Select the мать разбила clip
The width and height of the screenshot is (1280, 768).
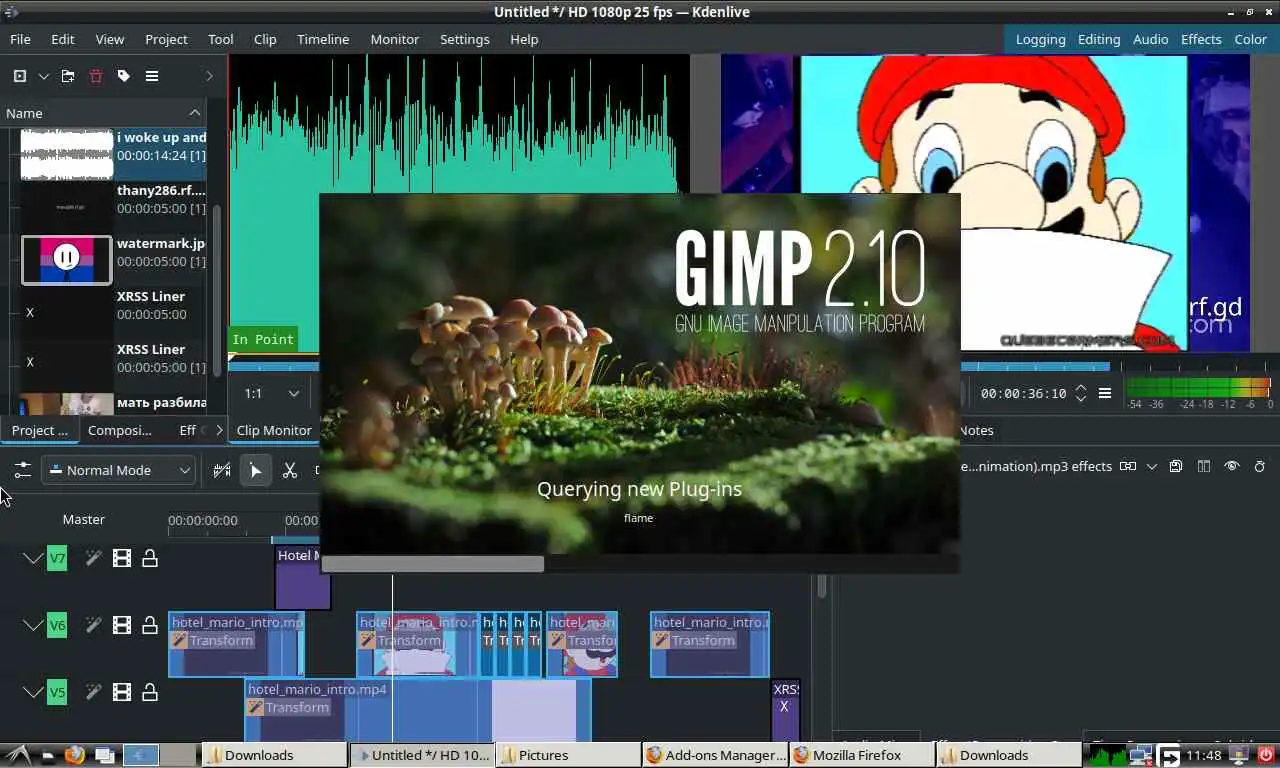click(113, 403)
